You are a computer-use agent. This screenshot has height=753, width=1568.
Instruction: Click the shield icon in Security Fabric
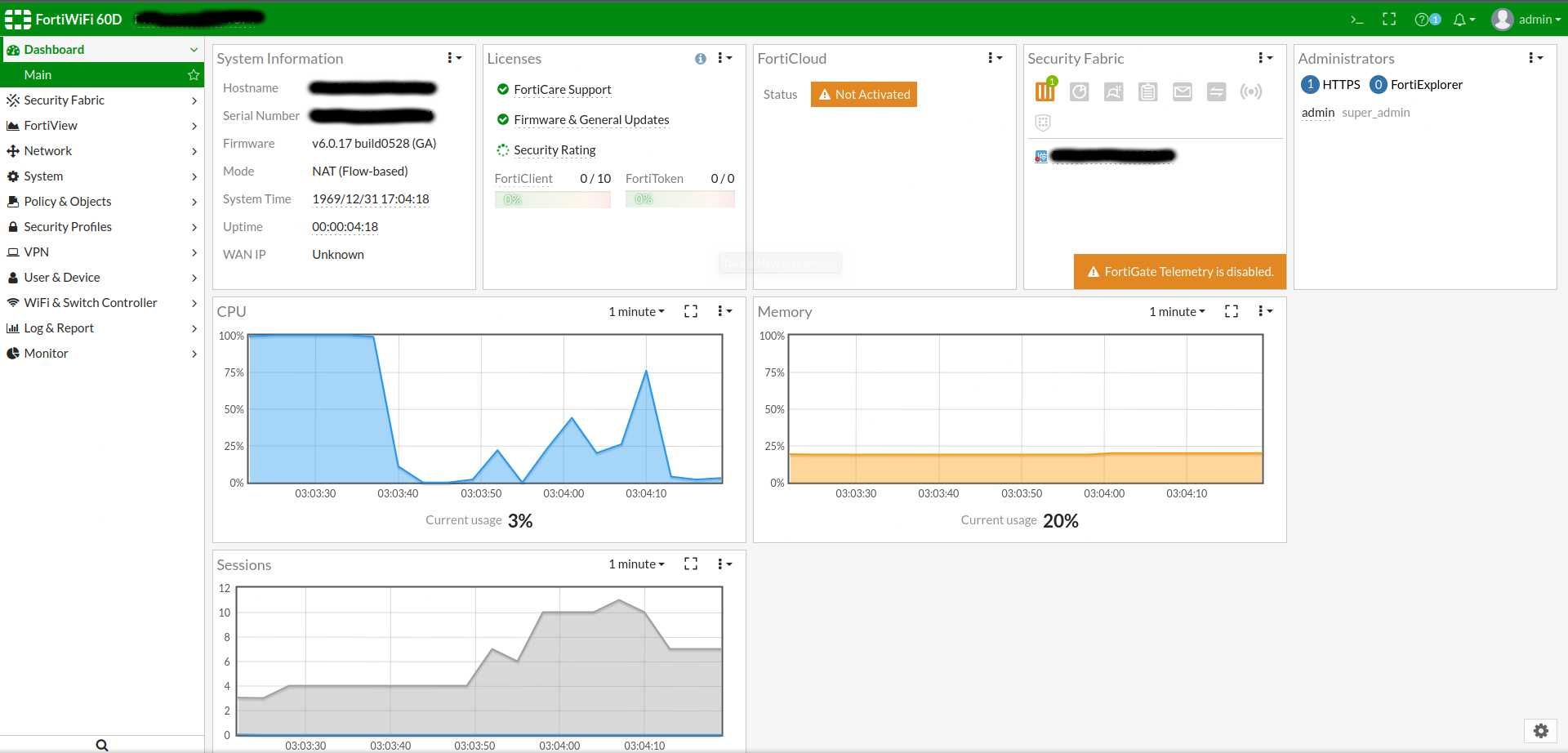pos(1043,123)
